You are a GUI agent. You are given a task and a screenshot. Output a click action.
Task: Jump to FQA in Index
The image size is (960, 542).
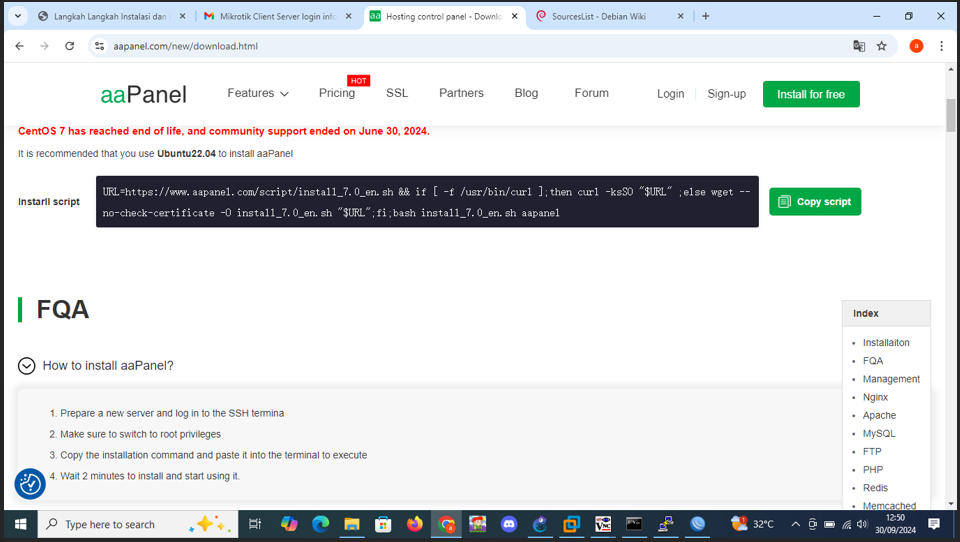tap(872, 361)
